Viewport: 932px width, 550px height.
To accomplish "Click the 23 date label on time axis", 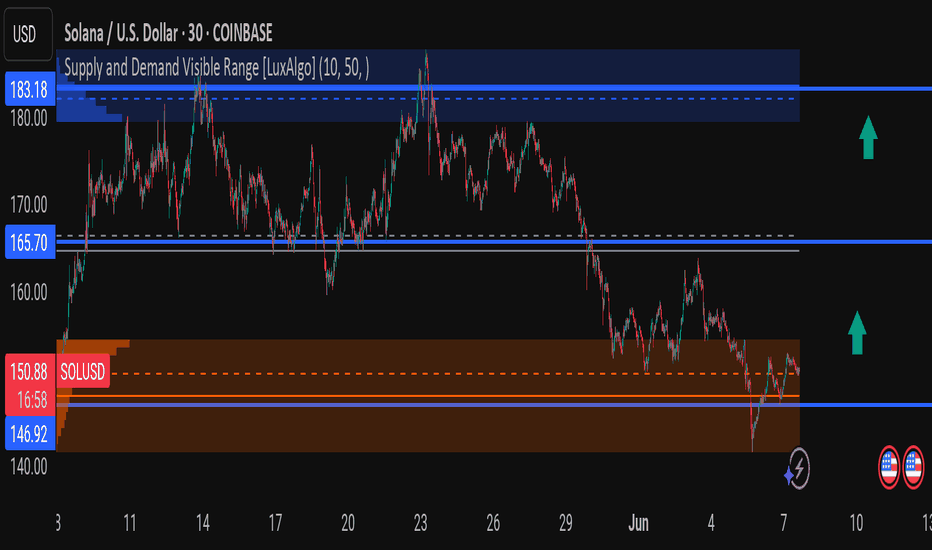I will [x=420, y=523].
